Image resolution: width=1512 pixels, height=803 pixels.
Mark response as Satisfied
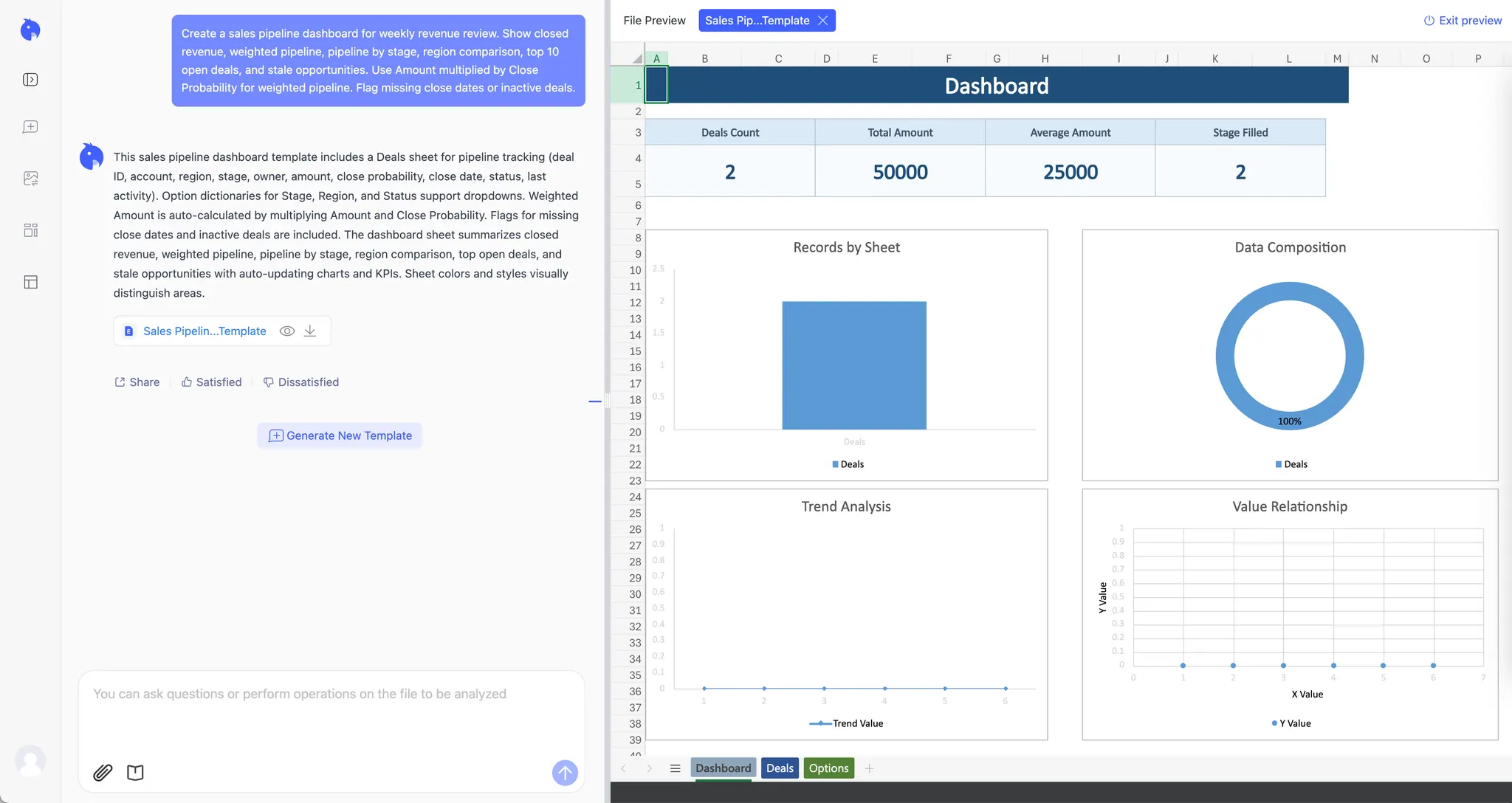point(212,382)
